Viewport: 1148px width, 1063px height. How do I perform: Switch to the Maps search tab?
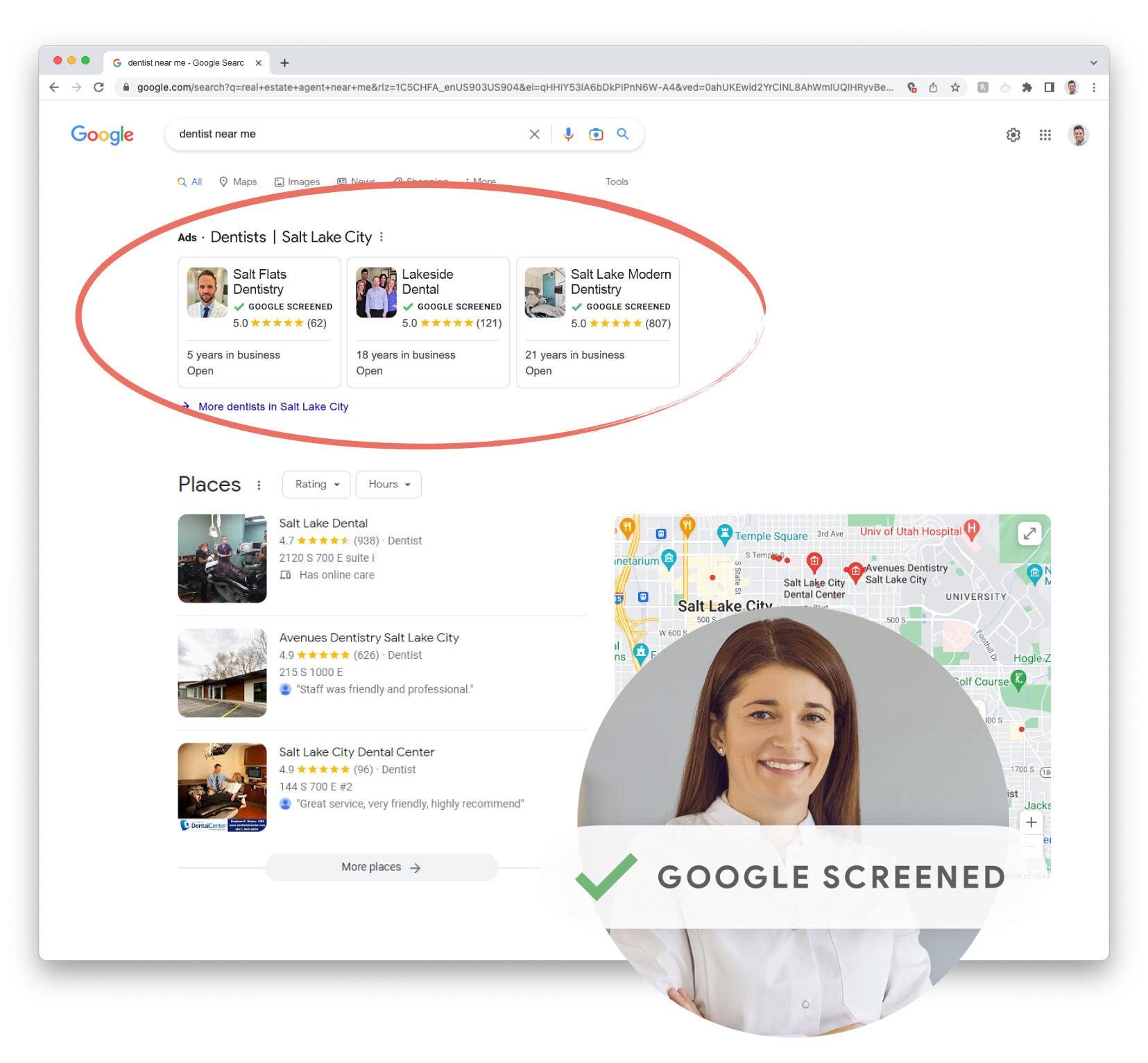click(x=238, y=182)
